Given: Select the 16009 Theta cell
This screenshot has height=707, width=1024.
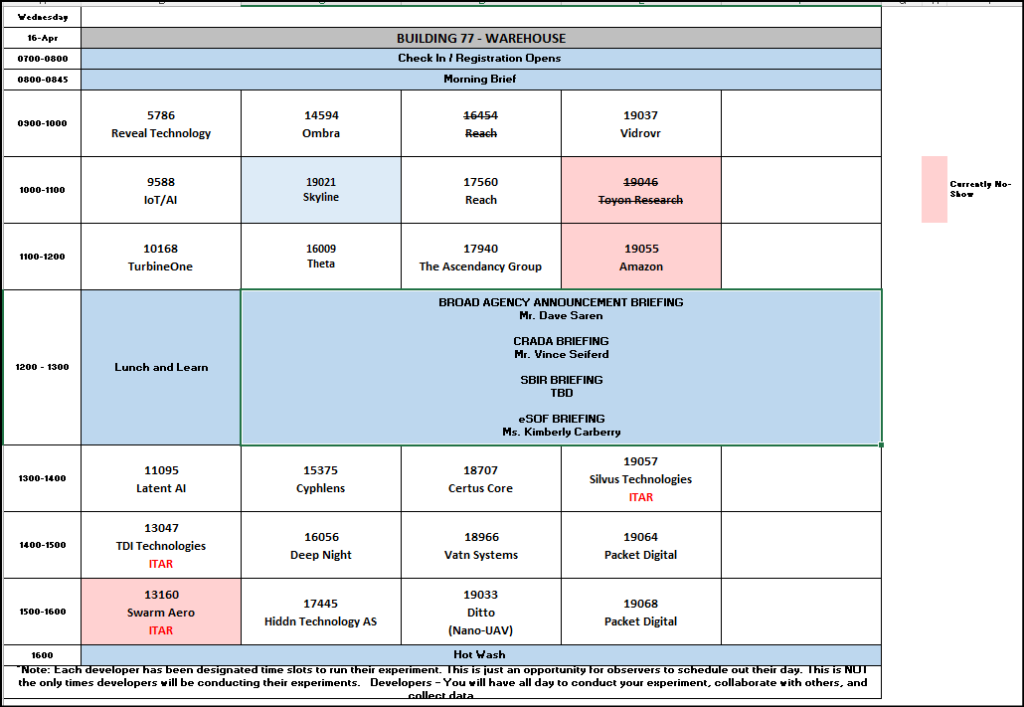Looking at the screenshot, I should pyautogui.click(x=321, y=257).
